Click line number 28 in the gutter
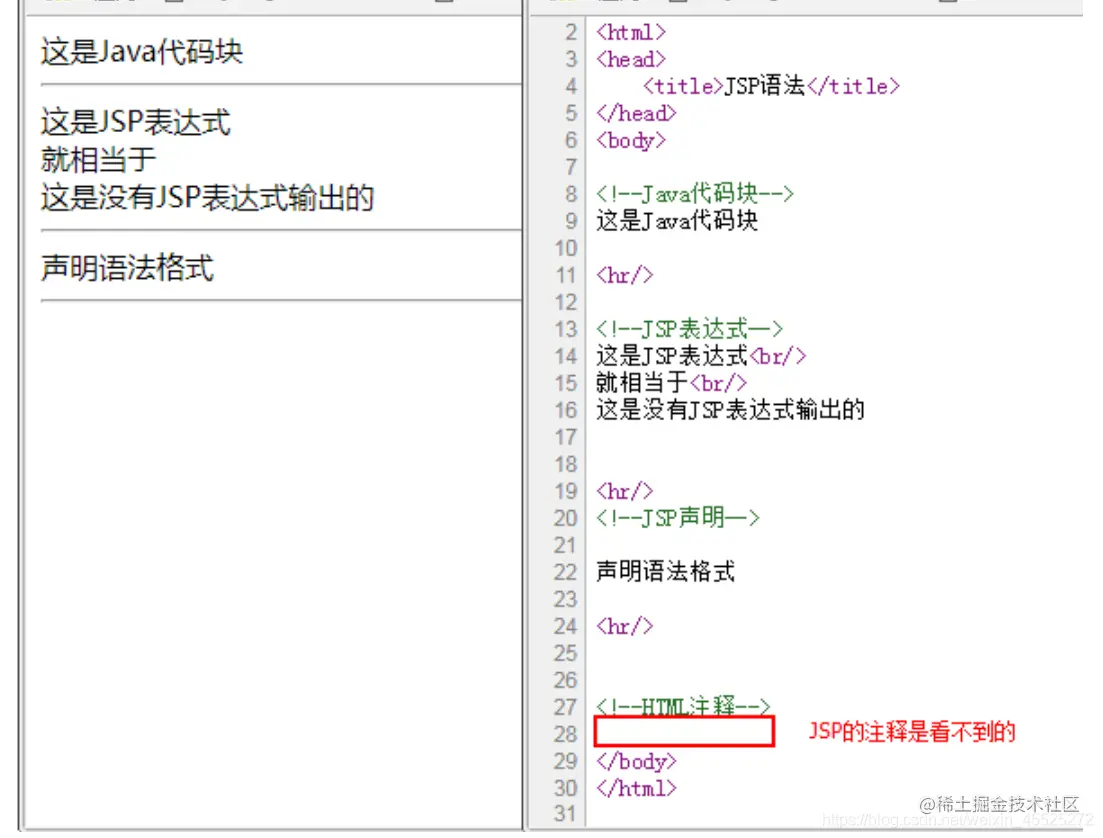Screen dimensions: 1103x838 pyautogui.click(x=566, y=735)
